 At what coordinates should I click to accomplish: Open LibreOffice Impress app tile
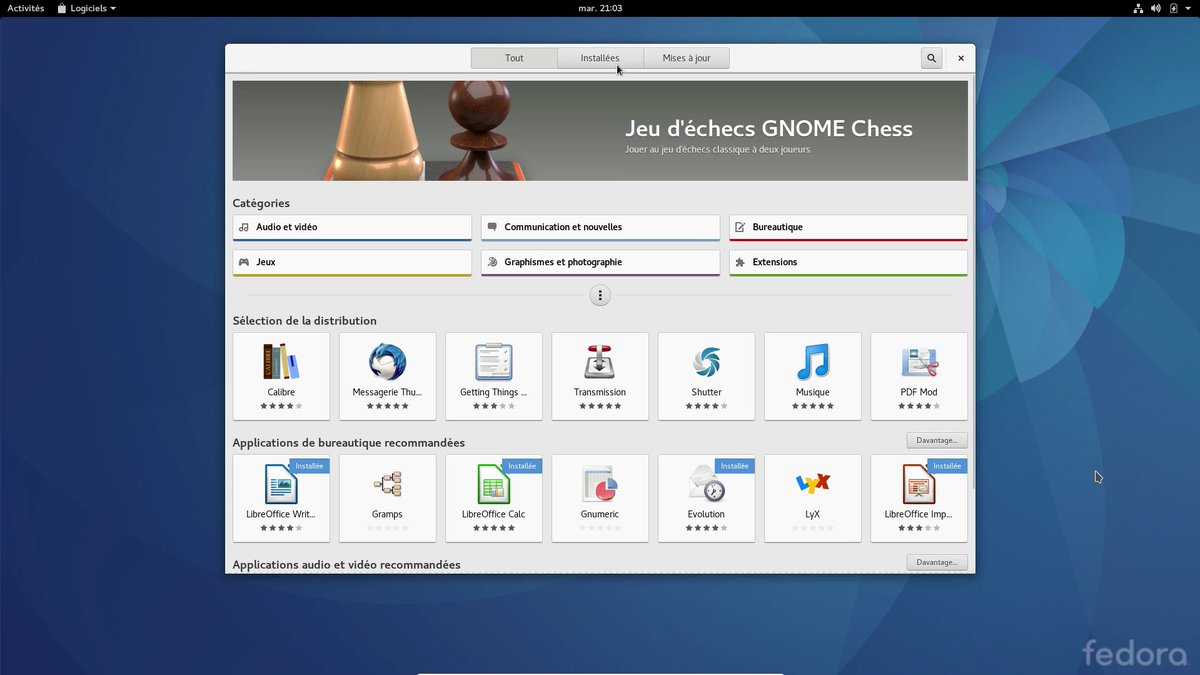919,498
